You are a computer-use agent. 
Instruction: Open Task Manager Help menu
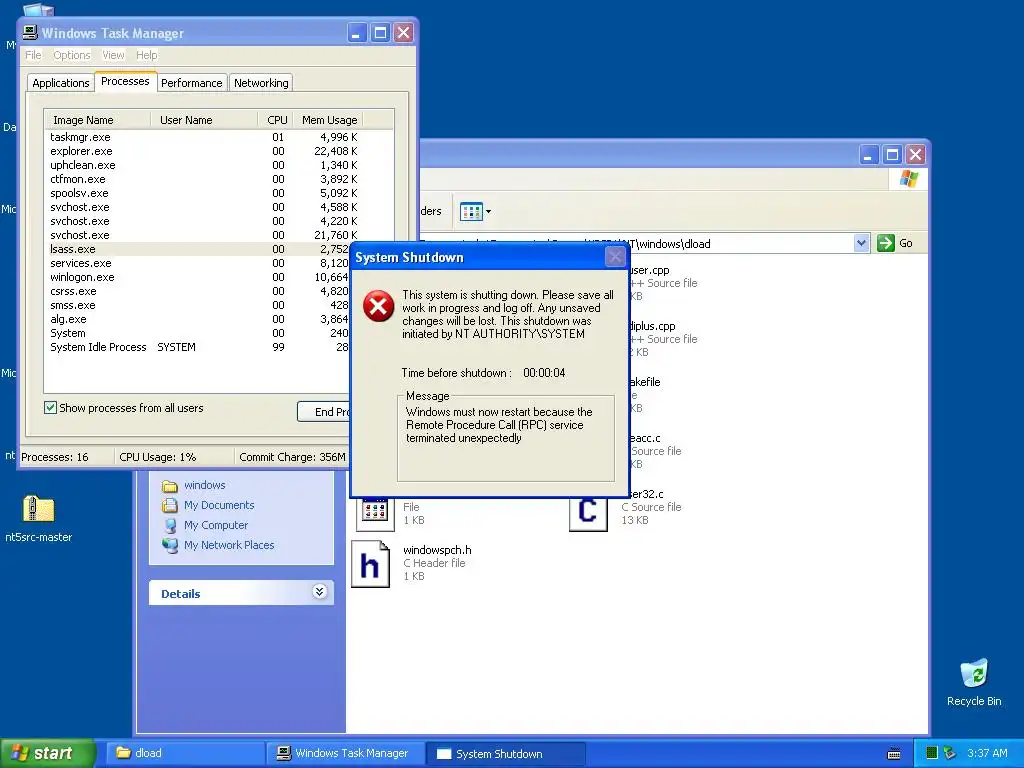point(146,55)
